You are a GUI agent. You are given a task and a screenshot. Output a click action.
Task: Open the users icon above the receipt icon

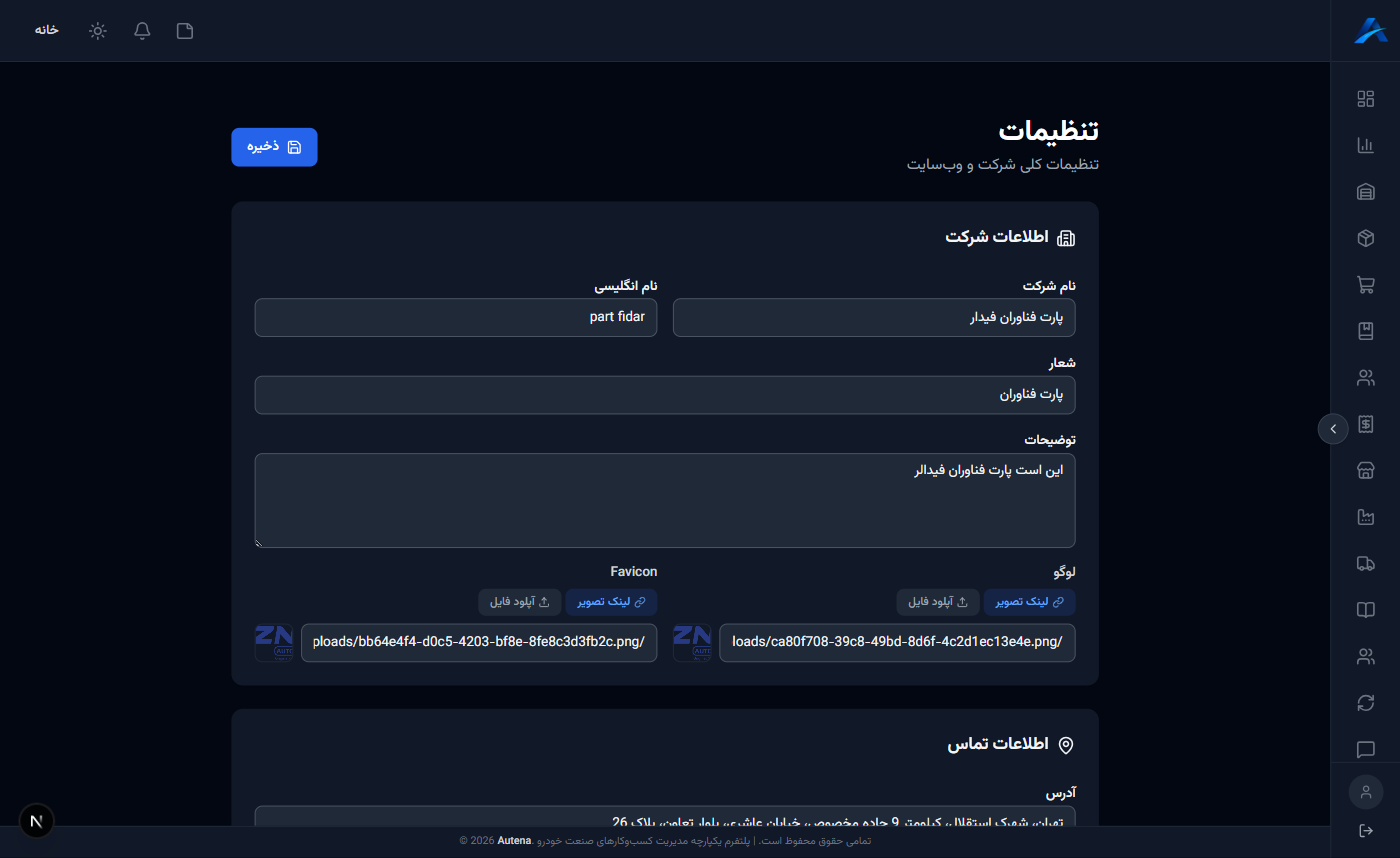coord(1365,378)
